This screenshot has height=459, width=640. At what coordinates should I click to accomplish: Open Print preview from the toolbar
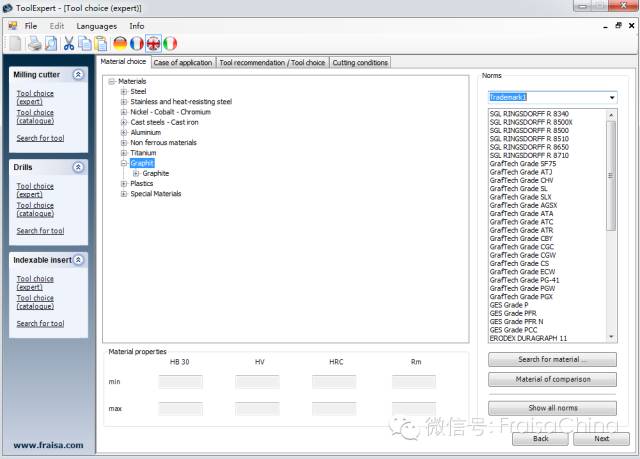click(x=51, y=43)
